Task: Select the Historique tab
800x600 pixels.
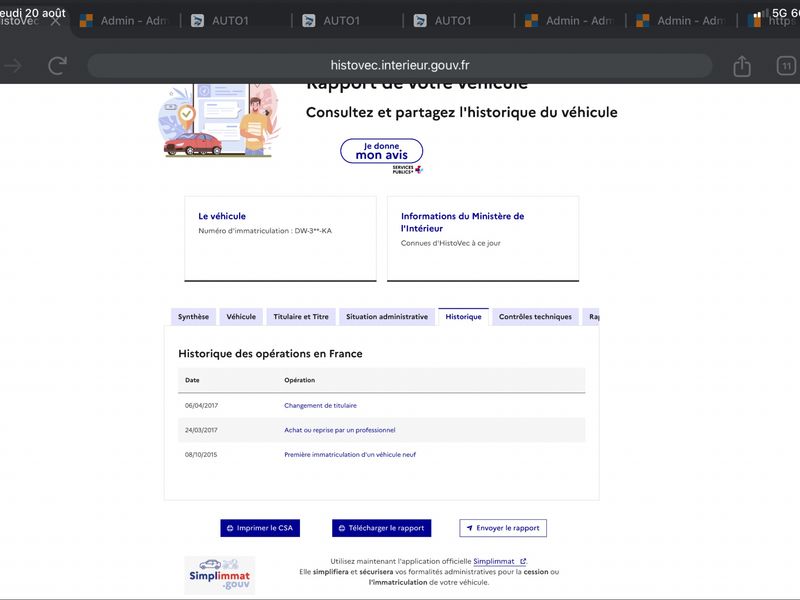Action: point(463,317)
